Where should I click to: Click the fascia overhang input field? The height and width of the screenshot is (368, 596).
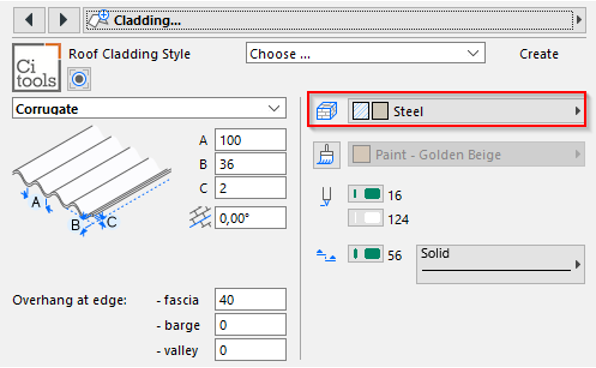tap(250, 300)
